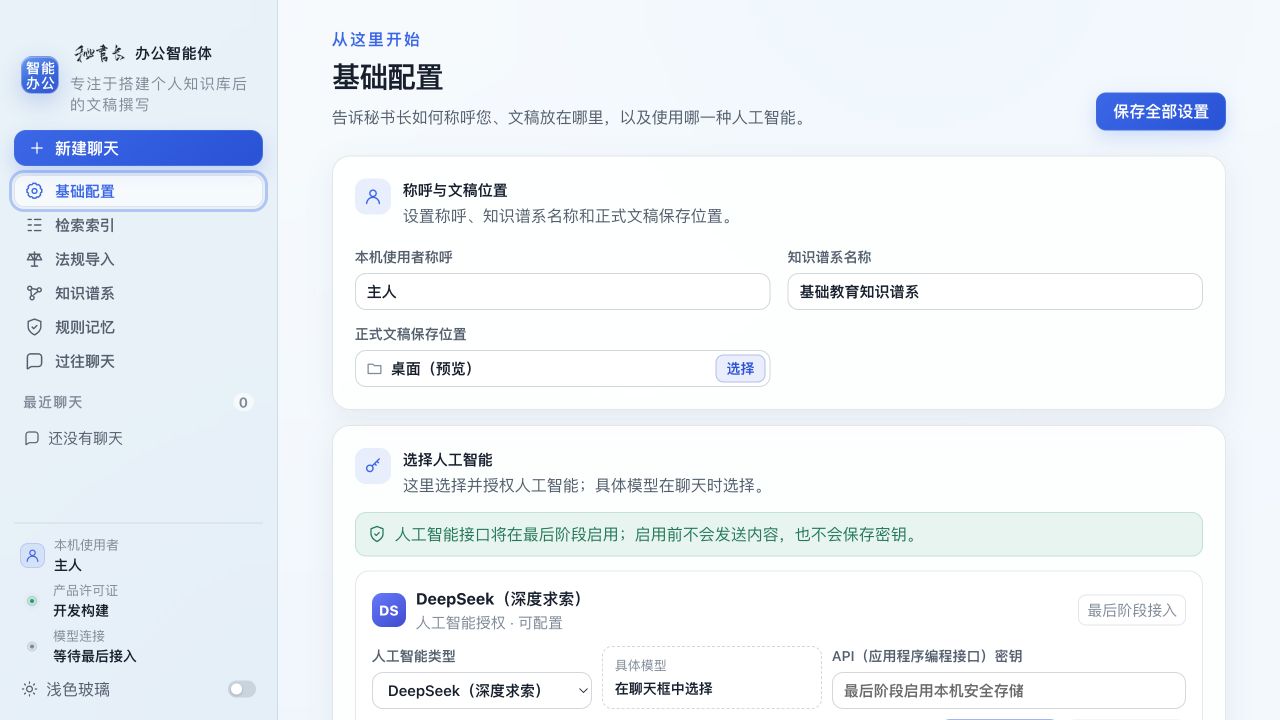Screen dimensions: 1280x720
Task: Open 法规导入 in the sidebar
Action: (138, 259)
